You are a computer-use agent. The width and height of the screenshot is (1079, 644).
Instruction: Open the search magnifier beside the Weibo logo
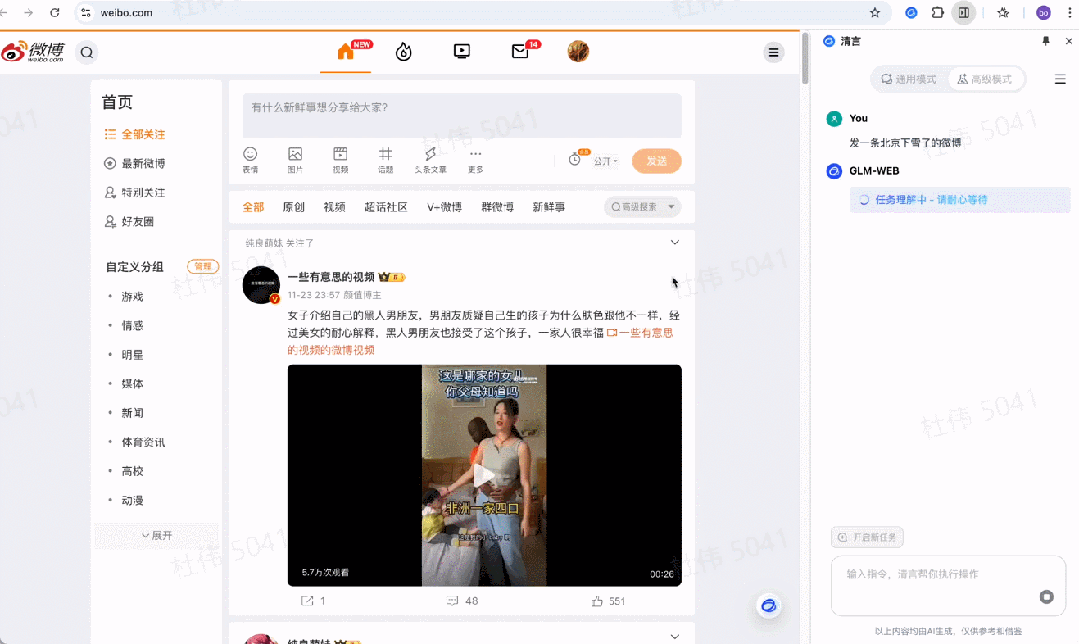[86, 52]
